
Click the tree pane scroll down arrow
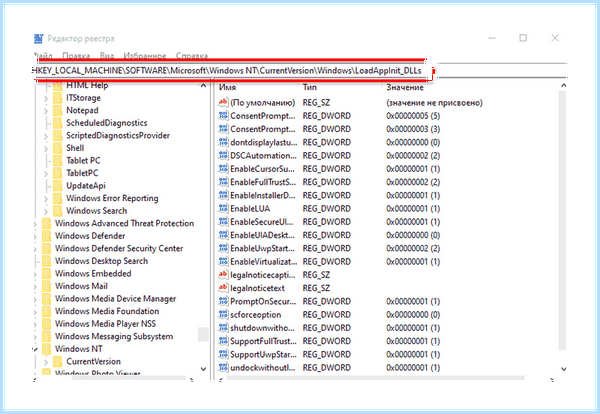point(203,369)
